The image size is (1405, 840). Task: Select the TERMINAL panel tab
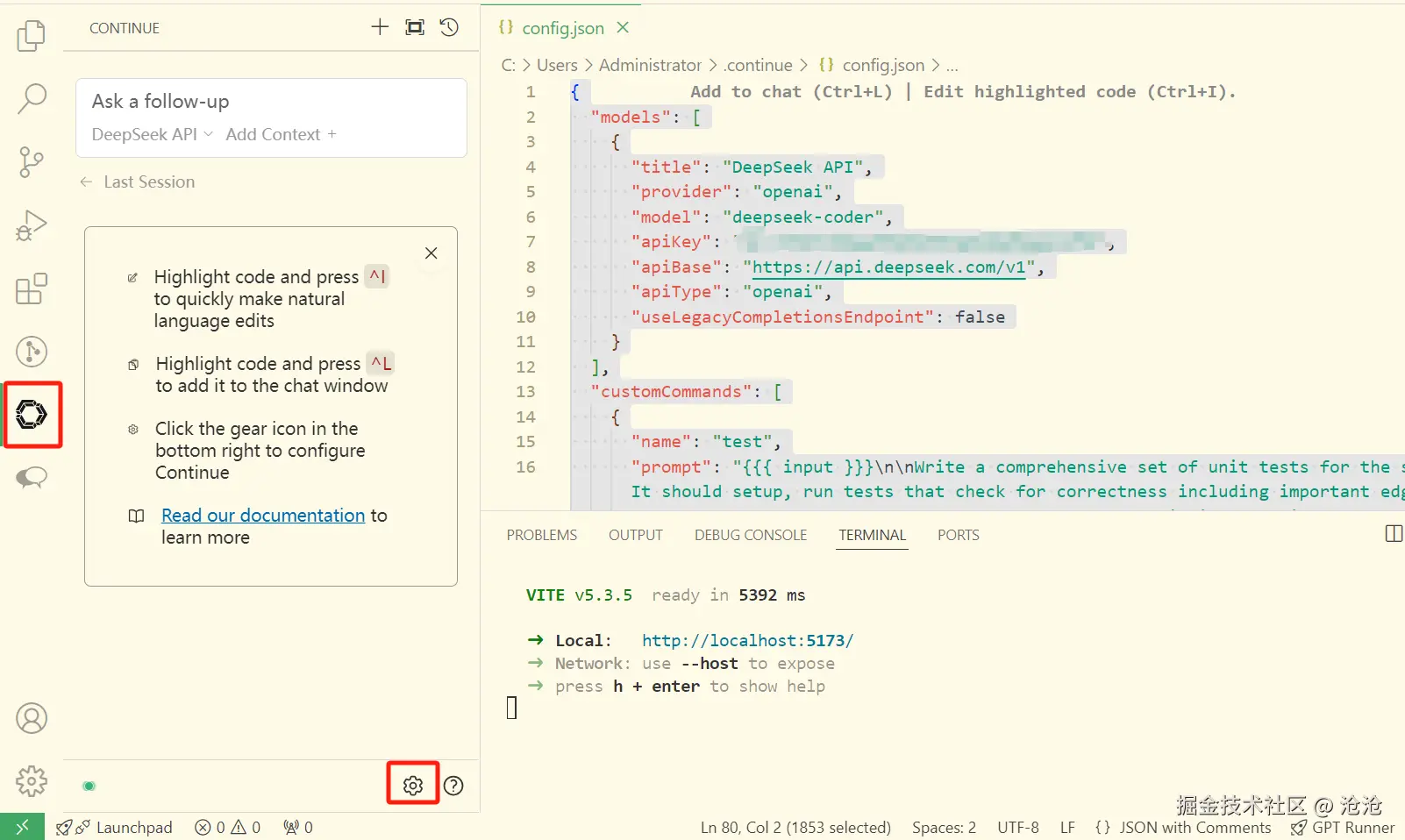coord(872,535)
